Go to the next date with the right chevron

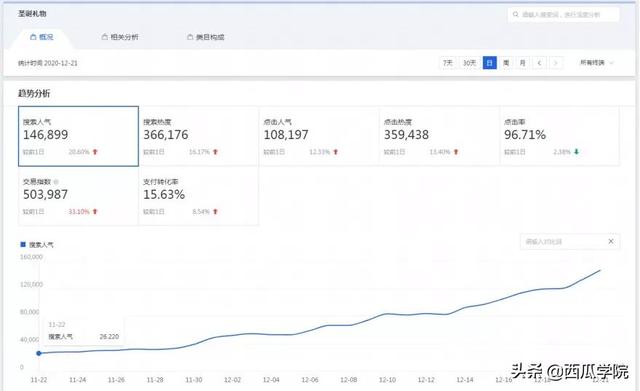[x=556, y=63]
